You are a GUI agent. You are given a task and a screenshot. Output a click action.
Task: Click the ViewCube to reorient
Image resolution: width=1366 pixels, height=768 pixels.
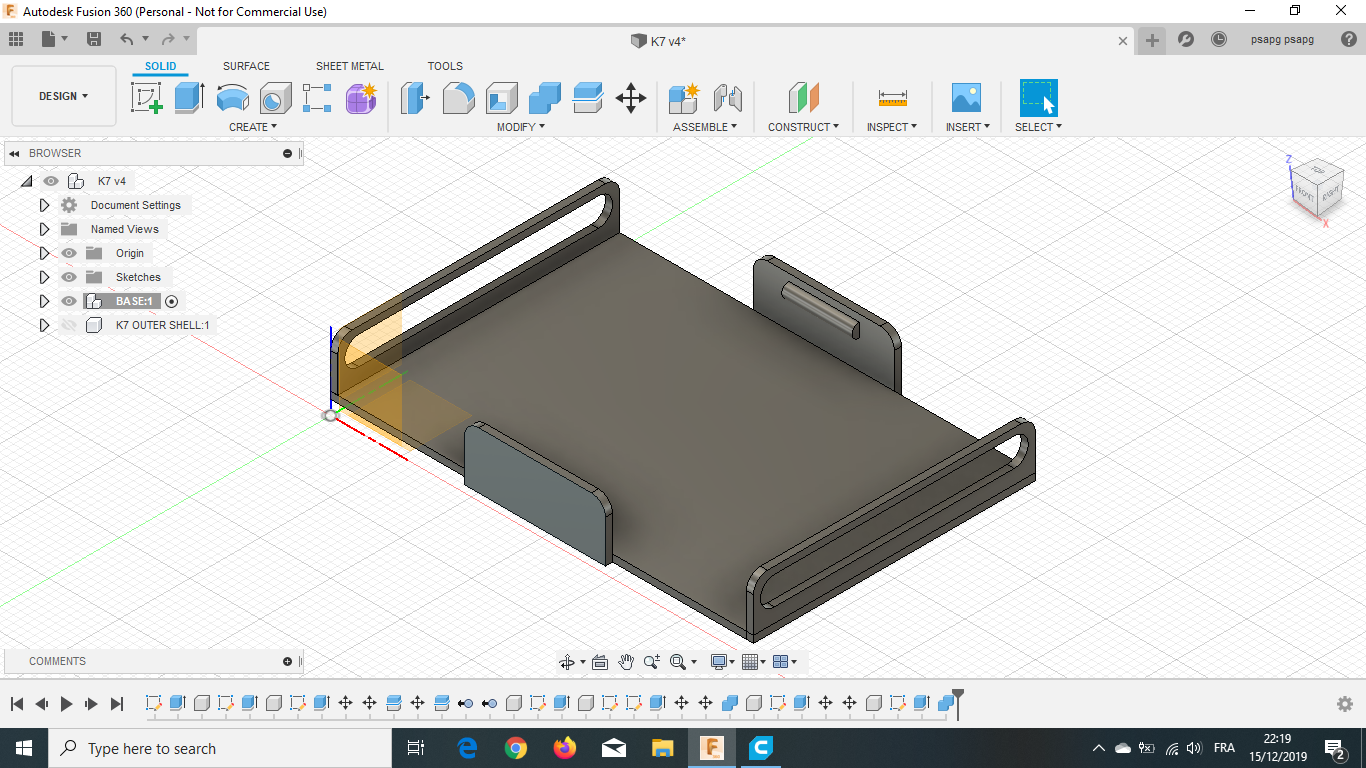pos(1317,185)
